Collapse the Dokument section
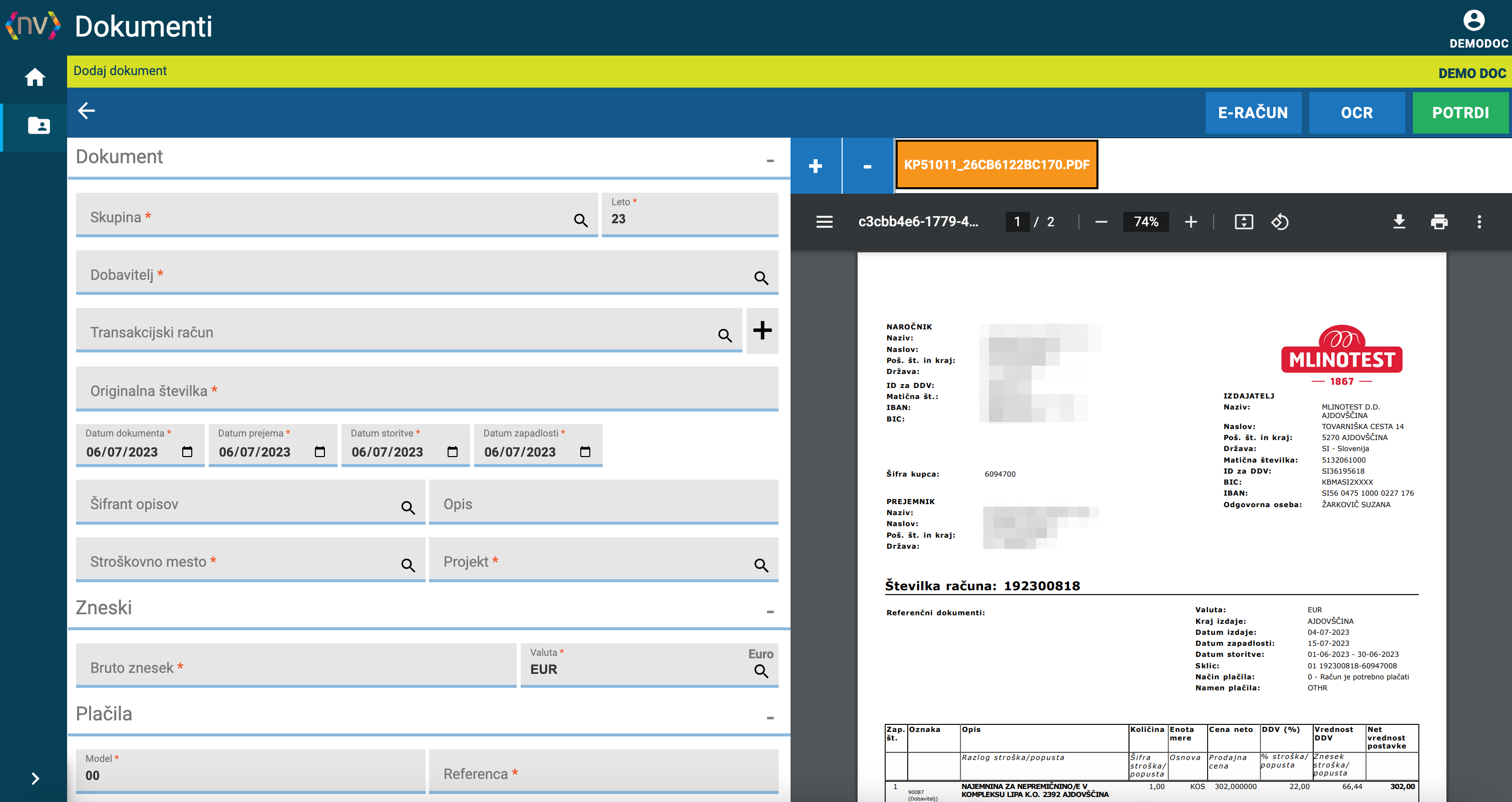The image size is (1512, 802). pyautogui.click(x=770, y=160)
